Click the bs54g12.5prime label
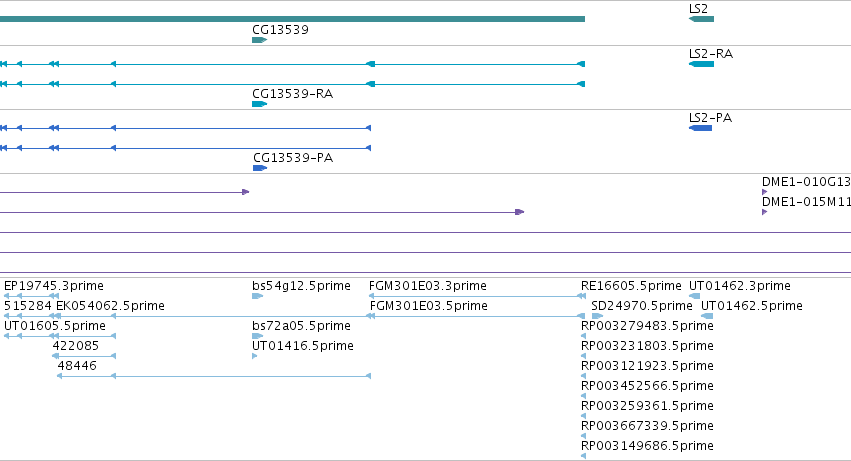 [x=301, y=286]
